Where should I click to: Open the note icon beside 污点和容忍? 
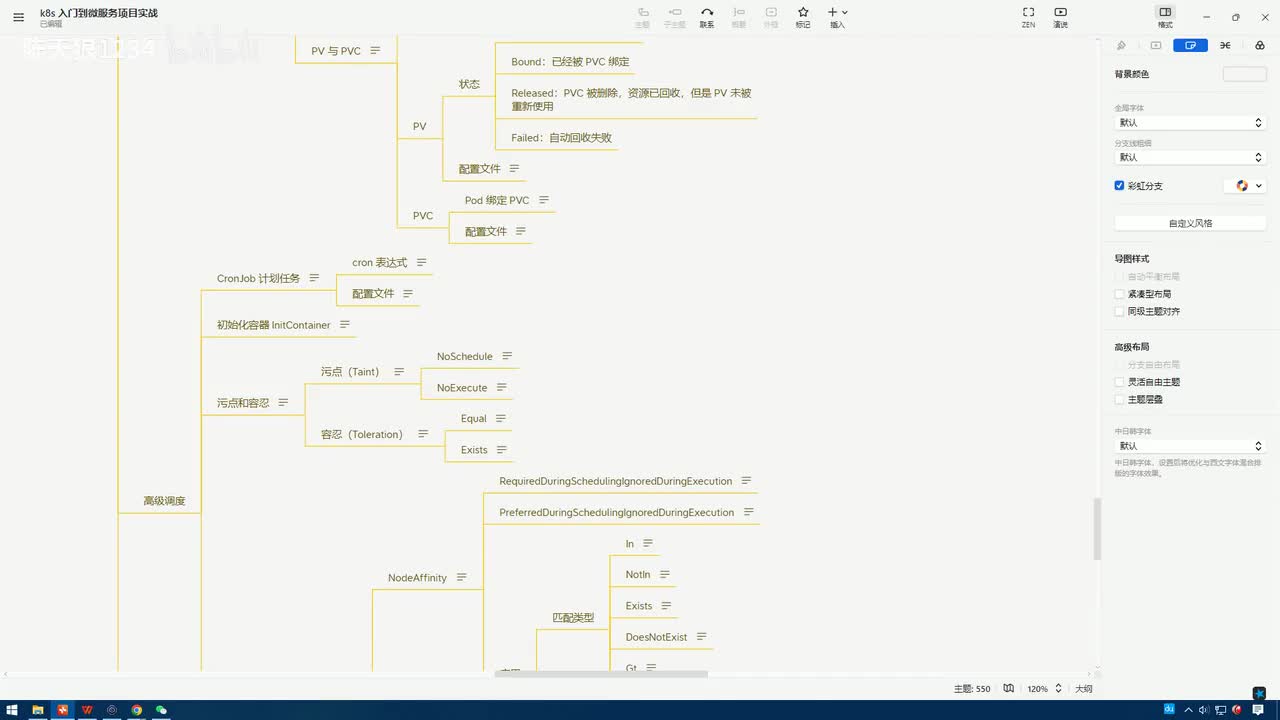pyautogui.click(x=283, y=402)
